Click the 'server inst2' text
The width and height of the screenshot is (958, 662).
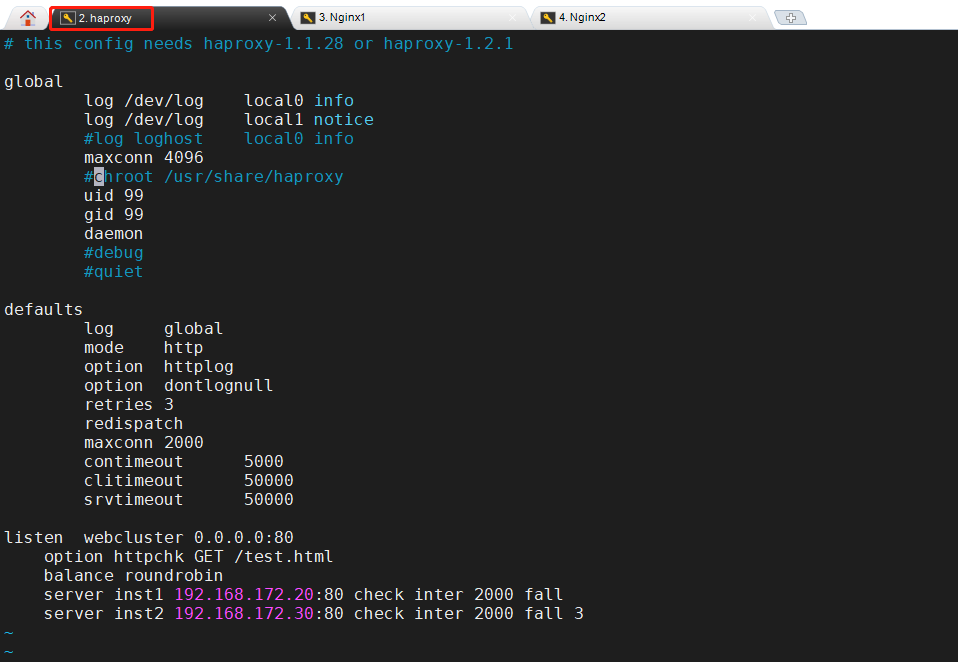pyautogui.click(x=104, y=614)
